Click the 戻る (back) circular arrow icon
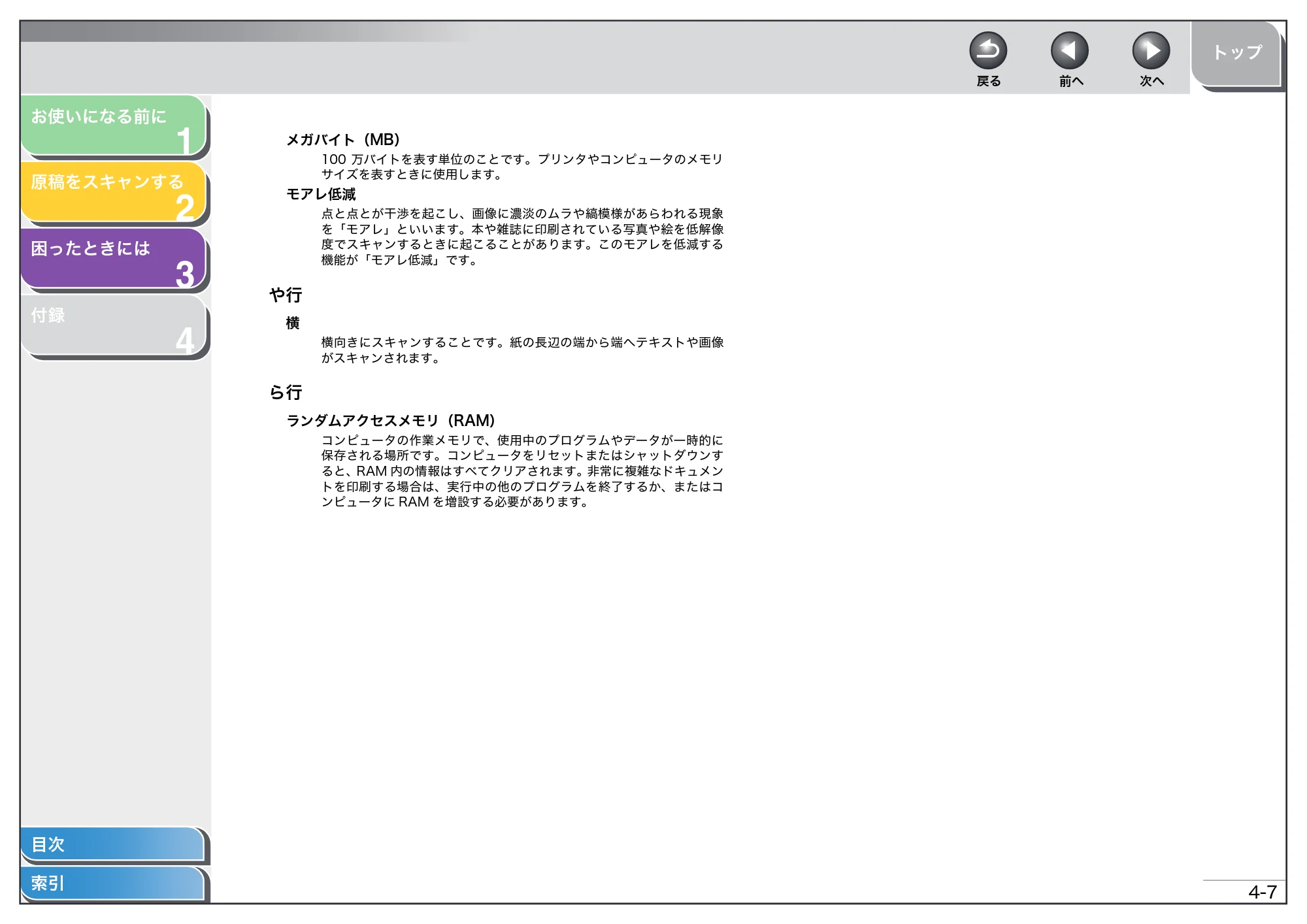Screen dimensions: 1307x924 click(988, 51)
